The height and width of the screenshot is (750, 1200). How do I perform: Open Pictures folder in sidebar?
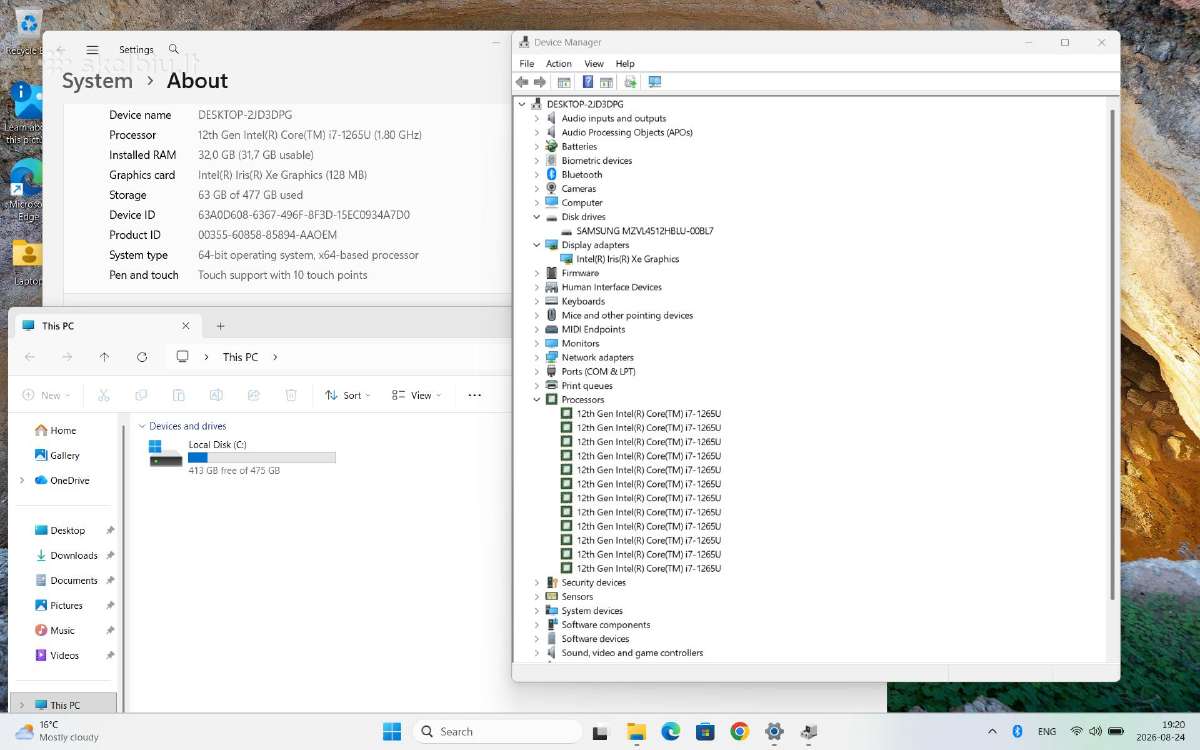coord(66,605)
